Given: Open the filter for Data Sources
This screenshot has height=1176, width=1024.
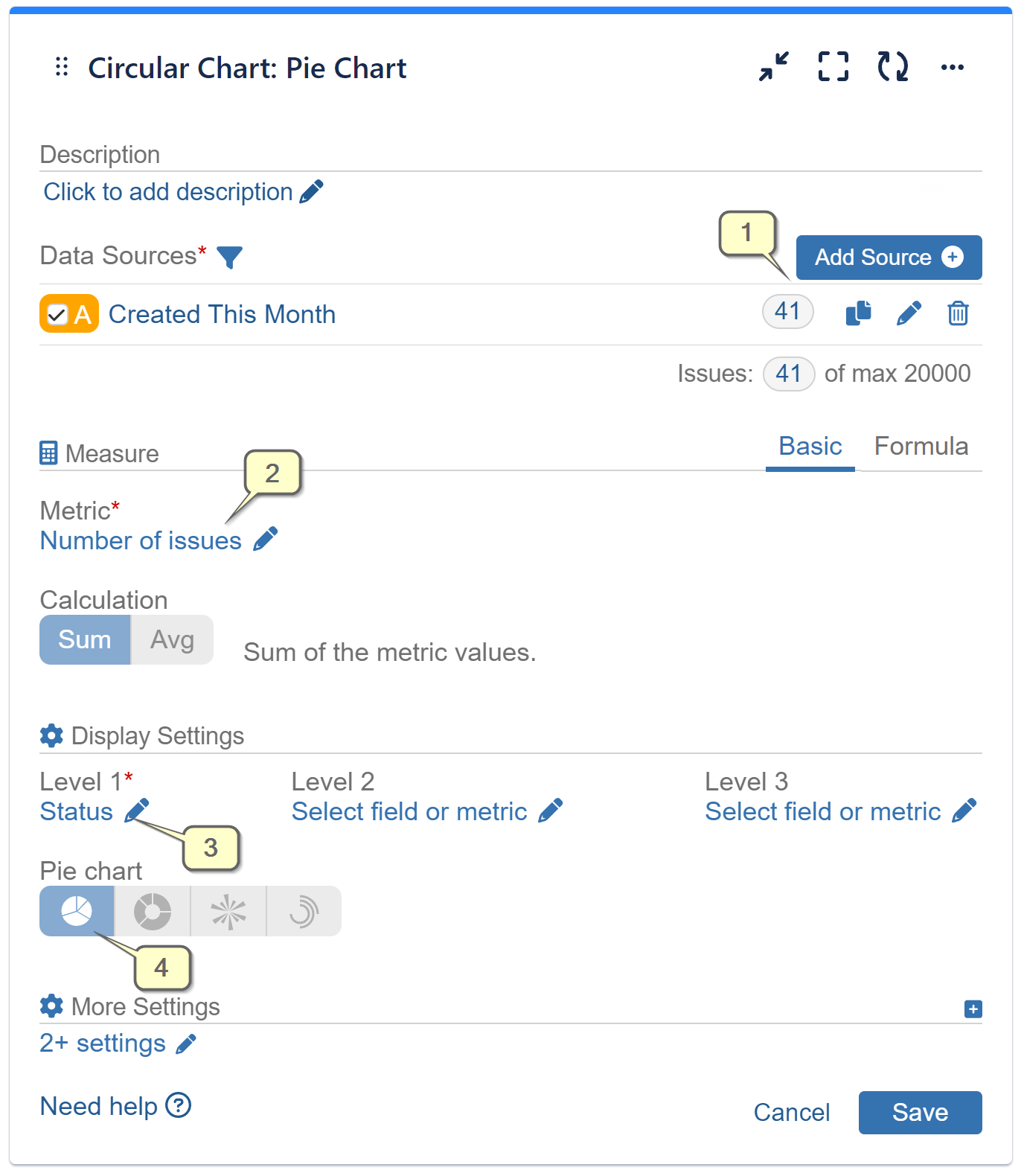Looking at the screenshot, I should pos(230,257).
